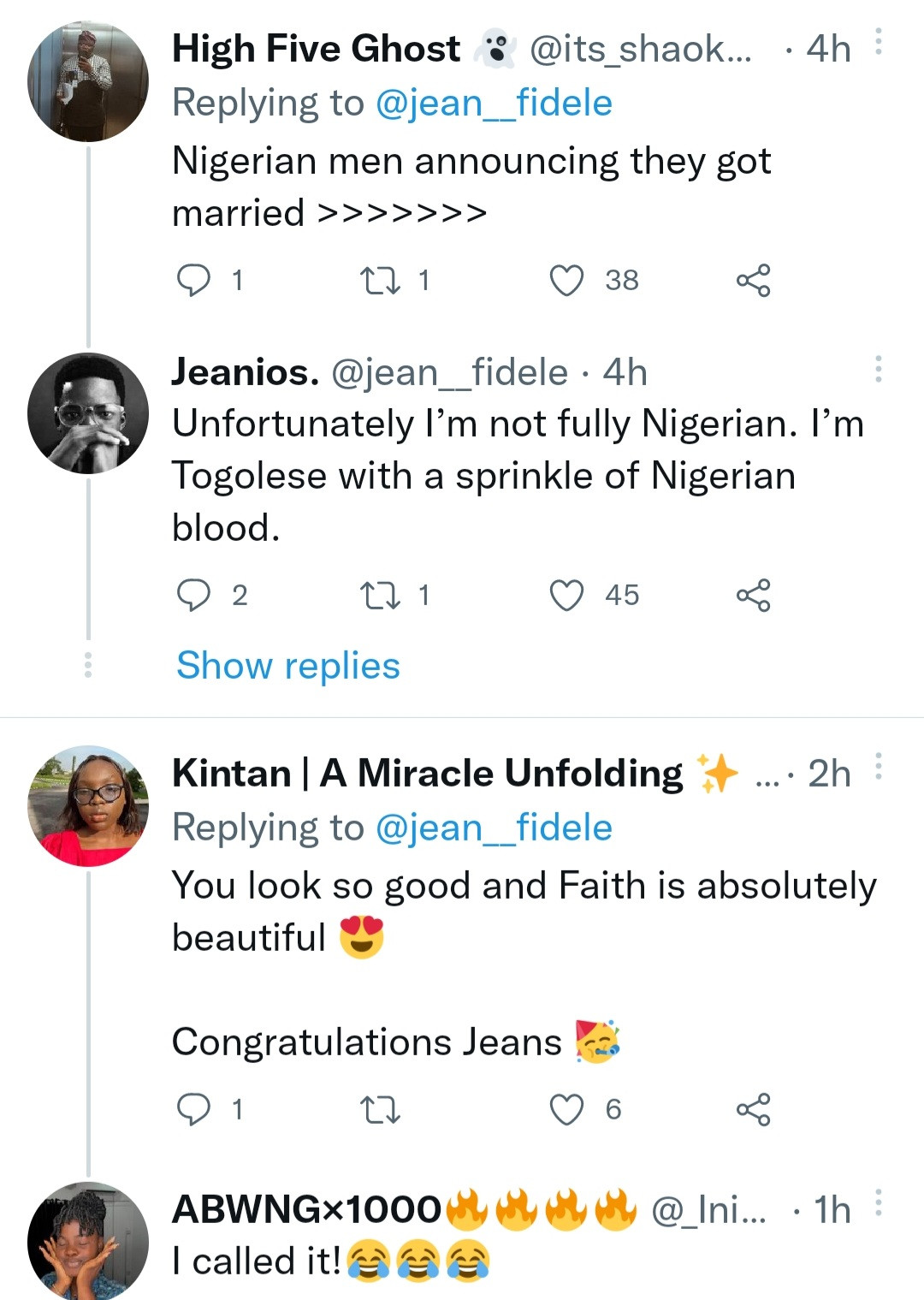Viewport: 924px width, 1300px height.
Task: Like the 'Nigerian men announcing' tweet
Action: [x=566, y=280]
